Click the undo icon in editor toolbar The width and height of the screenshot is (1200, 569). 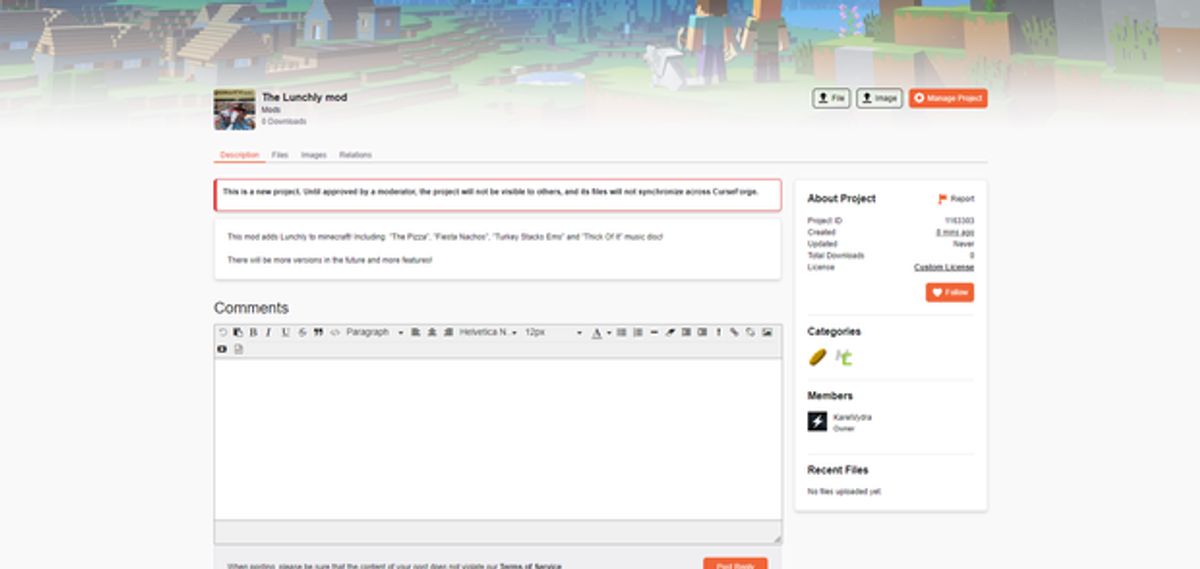(222, 332)
